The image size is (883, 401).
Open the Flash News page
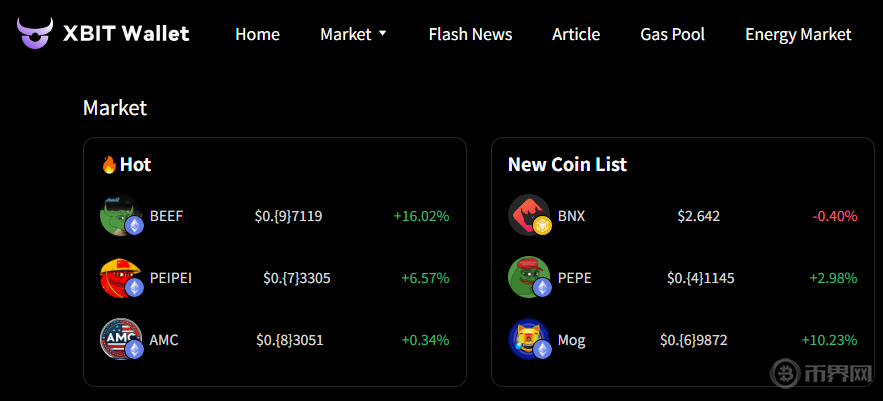coord(470,34)
